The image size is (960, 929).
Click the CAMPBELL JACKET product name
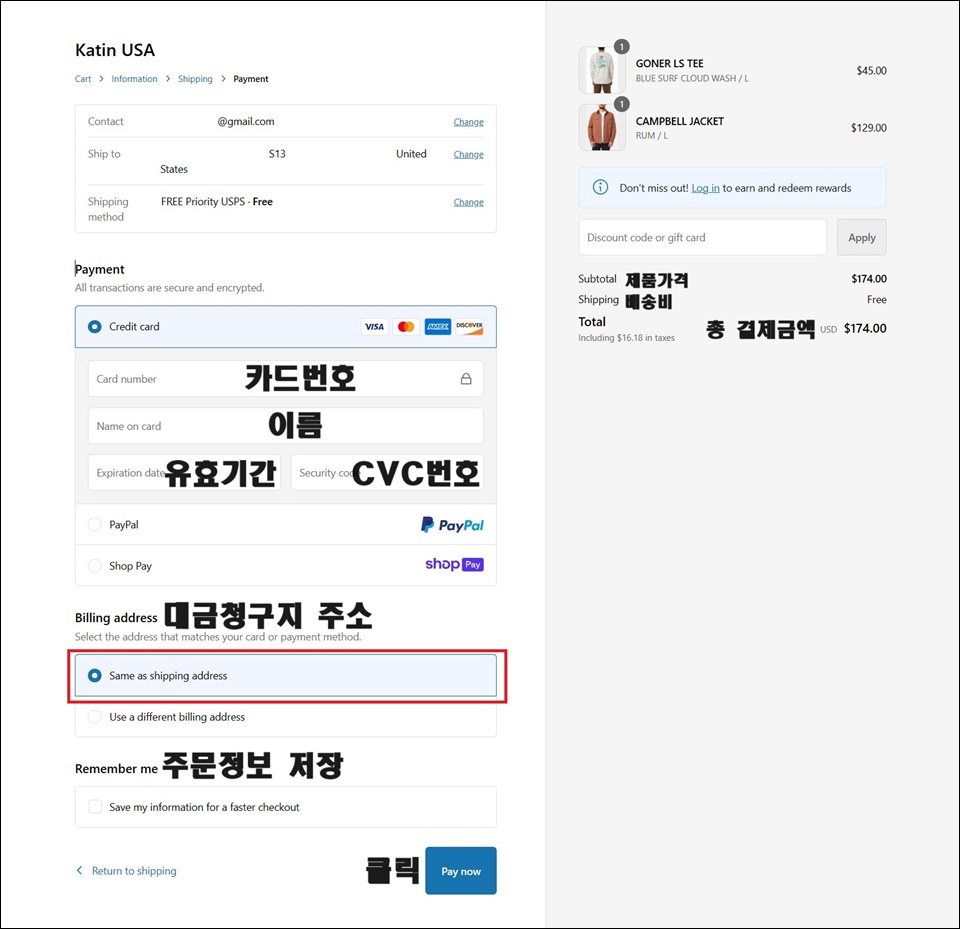coord(680,121)
